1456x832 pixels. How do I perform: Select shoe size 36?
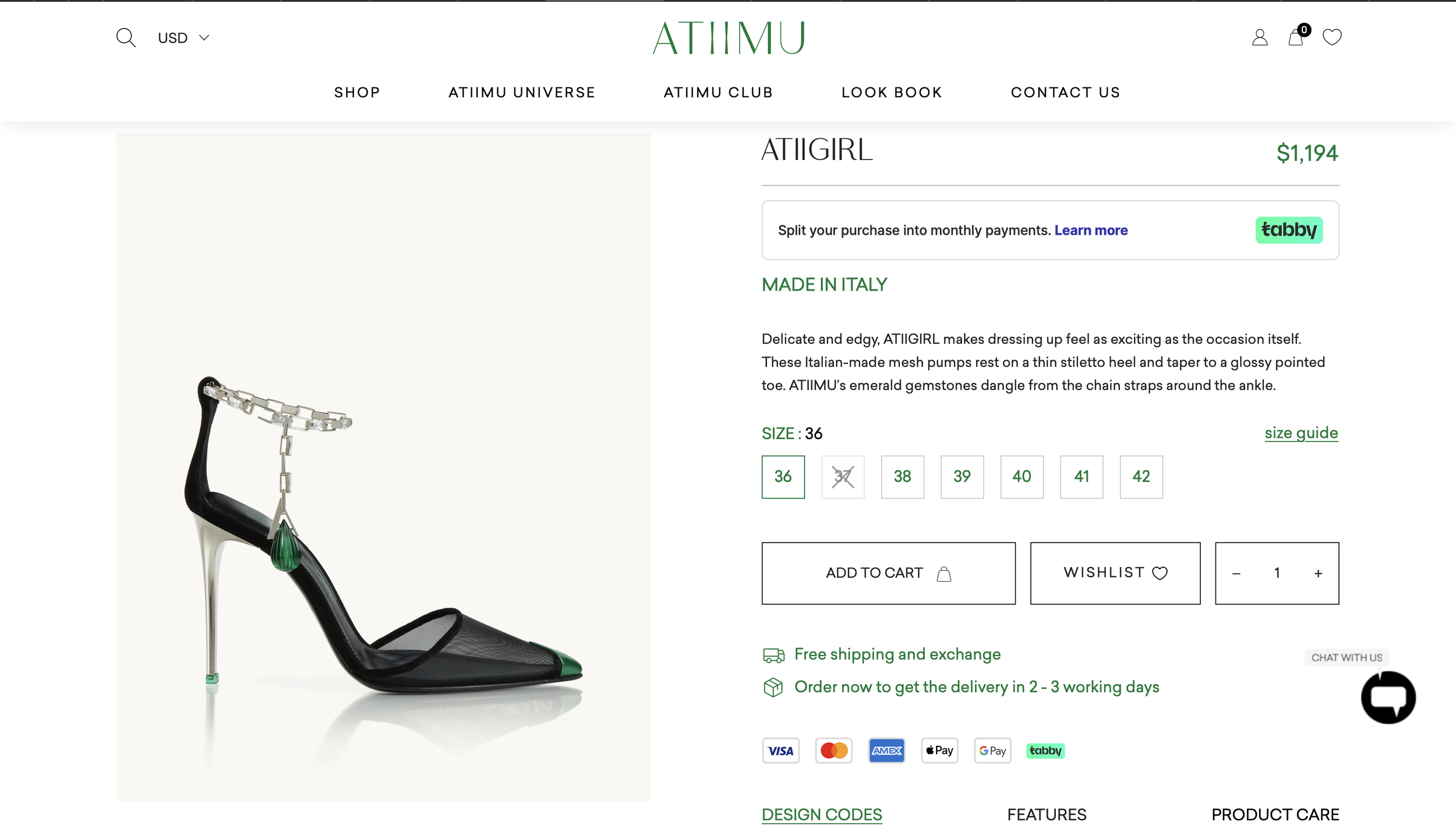783,477
